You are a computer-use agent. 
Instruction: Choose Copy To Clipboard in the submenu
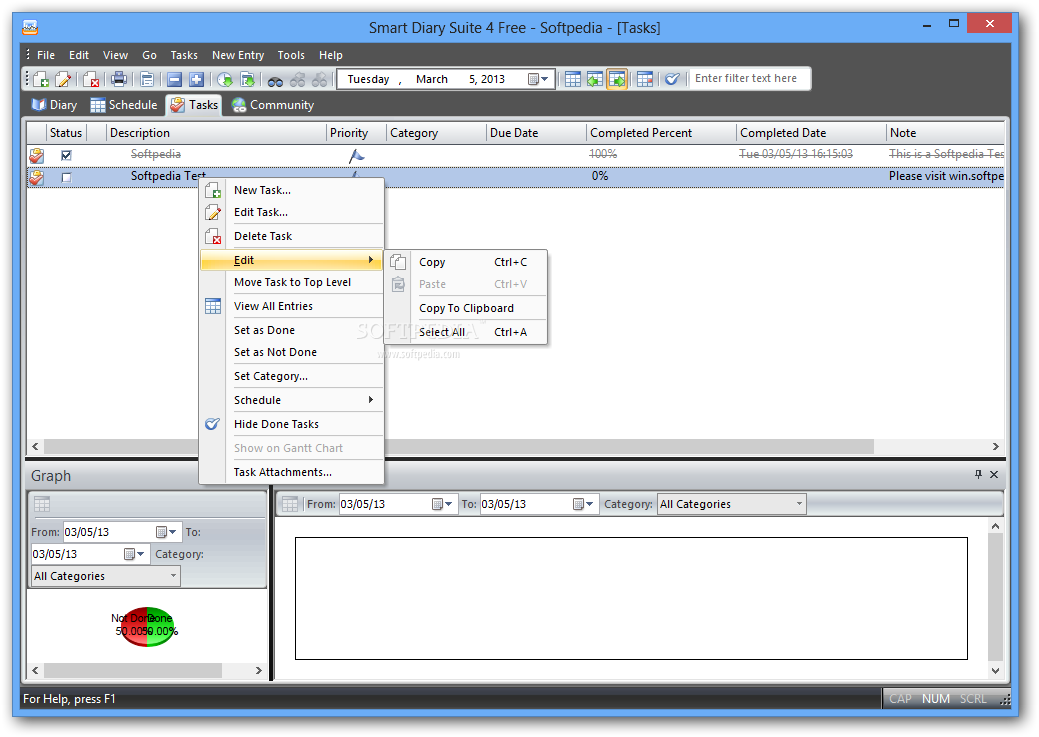[466, 308]
